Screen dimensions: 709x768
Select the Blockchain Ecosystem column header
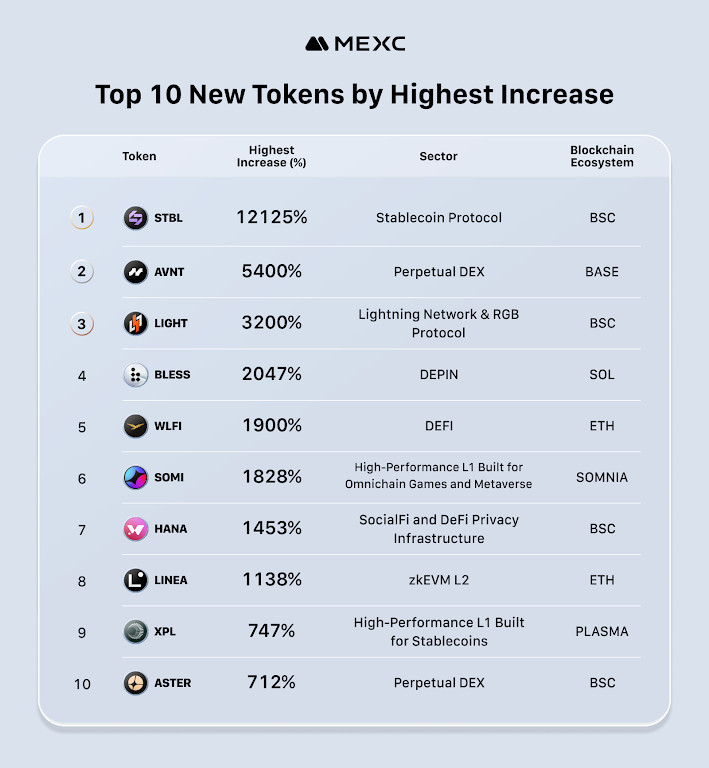[602, 156]
